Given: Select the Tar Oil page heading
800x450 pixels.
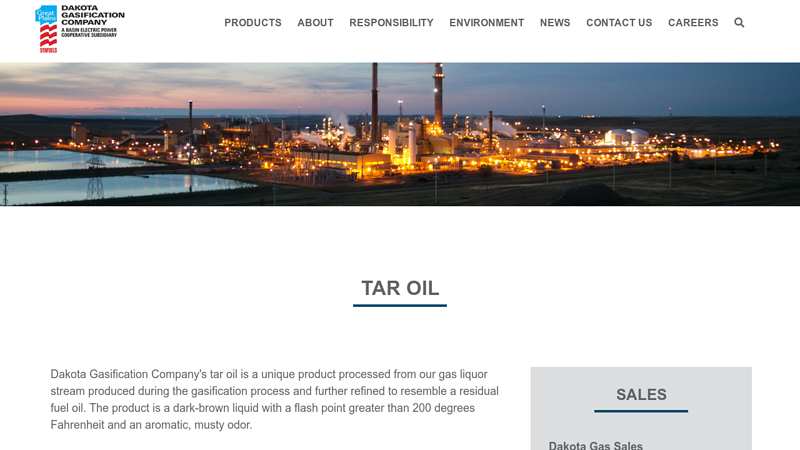Looking at the screenshot, I should (x=400, y=288).
